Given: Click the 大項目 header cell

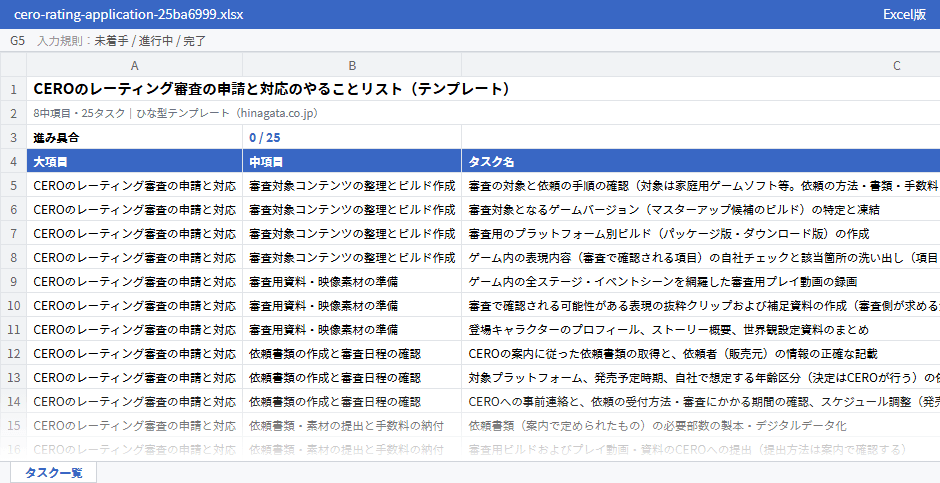Looking at the screenshot, I should click(x=134, y=161).
